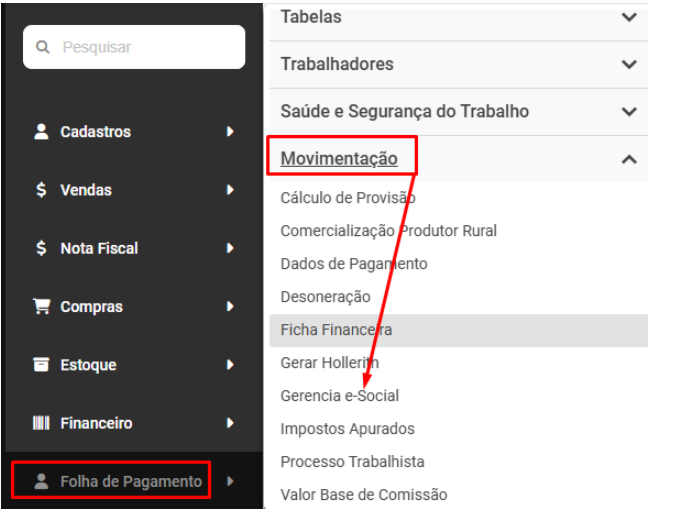Click the magnifying glass search icon
Image resolution: width=690 pixels, height=509 pixels.
point(42,47)
